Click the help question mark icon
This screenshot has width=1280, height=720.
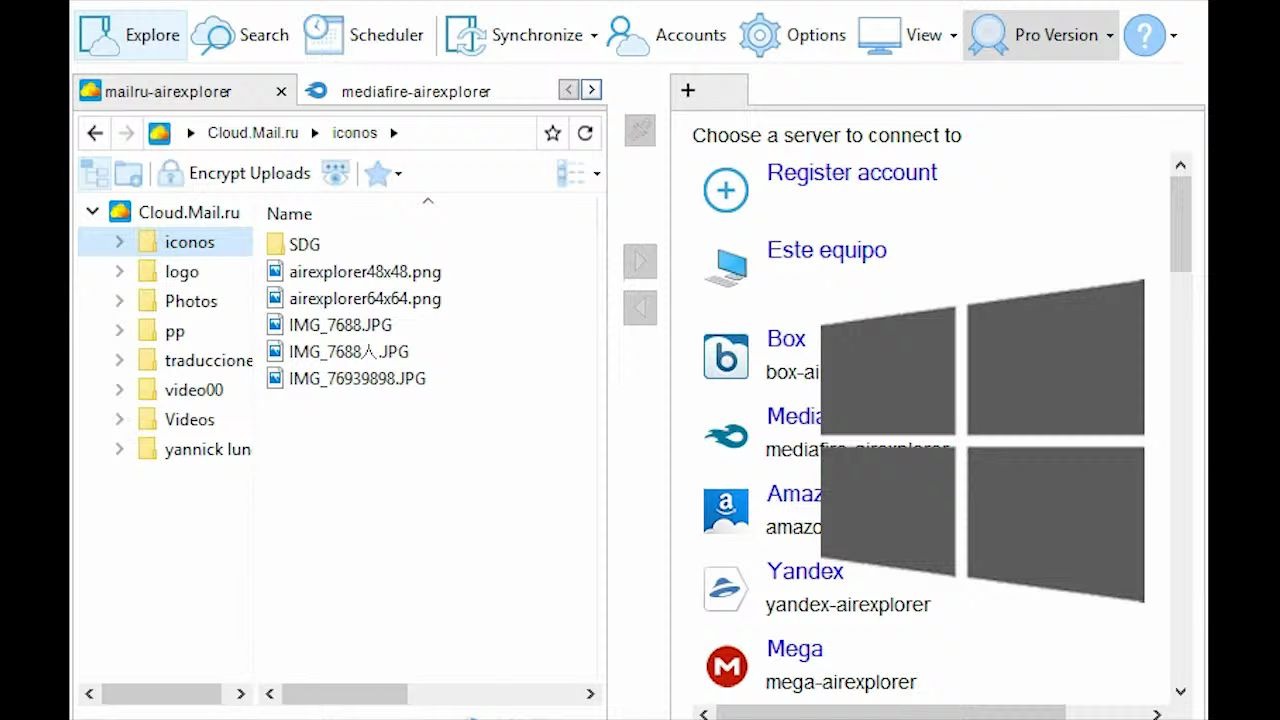1144,36
